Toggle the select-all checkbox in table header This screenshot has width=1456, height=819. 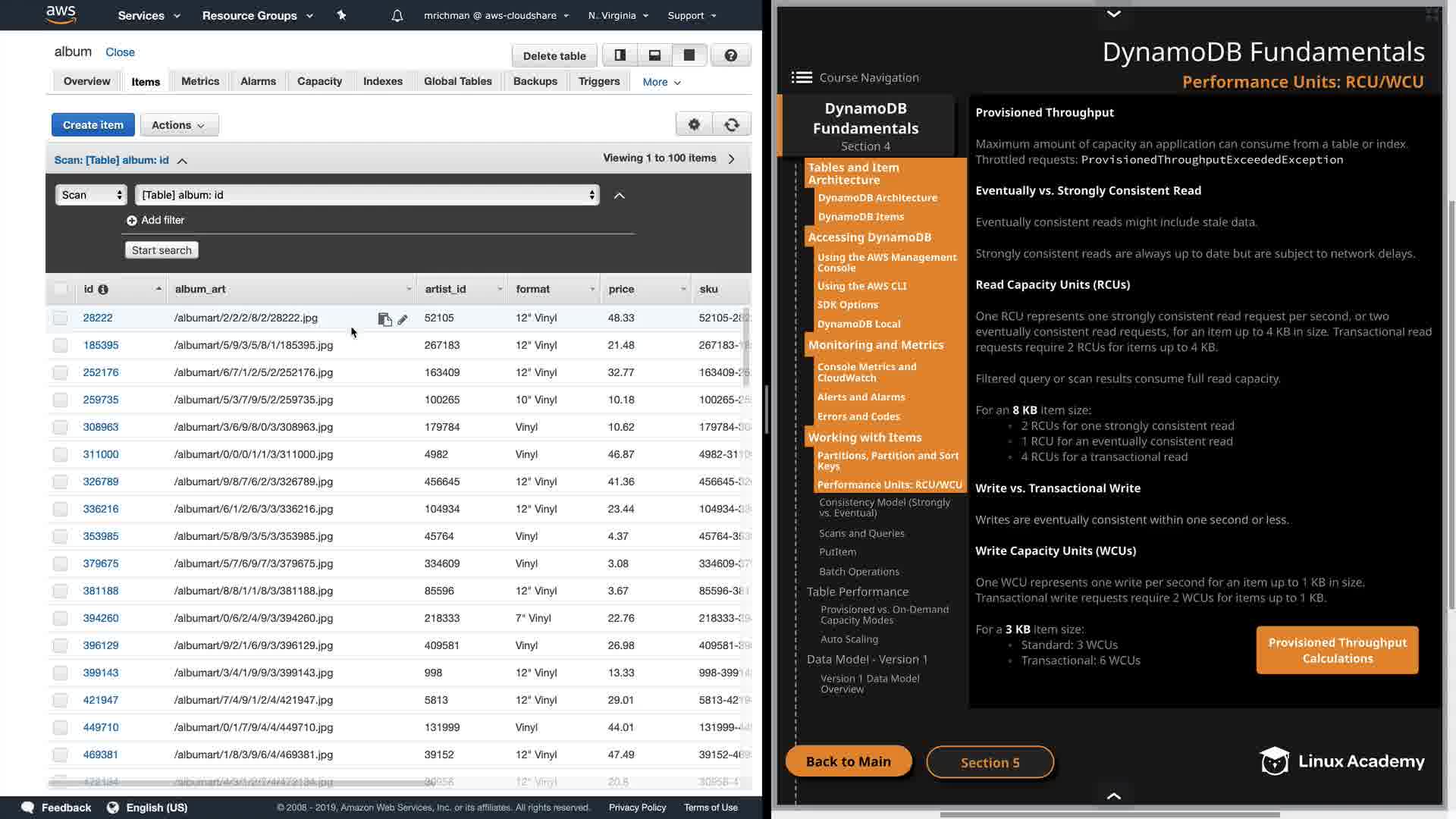pyautogui.click(x=61, y=289)
